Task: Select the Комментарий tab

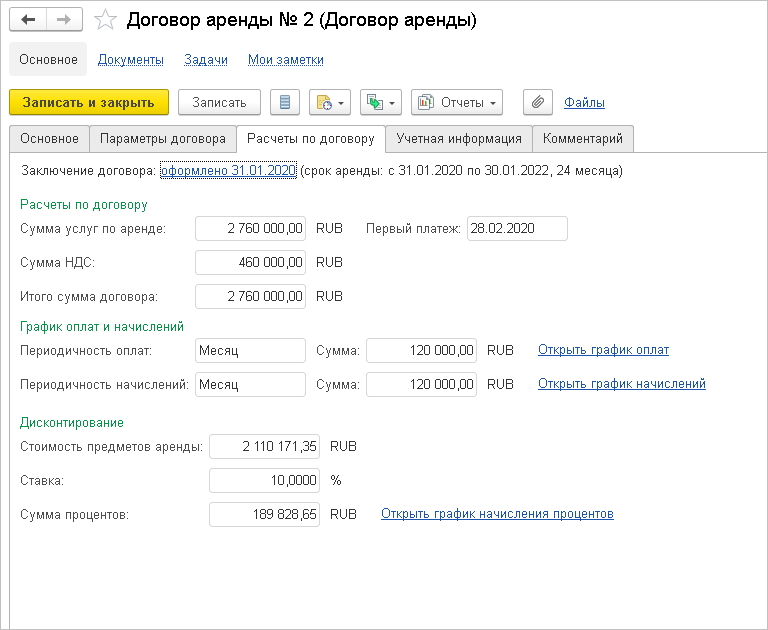Action: pos(583,138)
